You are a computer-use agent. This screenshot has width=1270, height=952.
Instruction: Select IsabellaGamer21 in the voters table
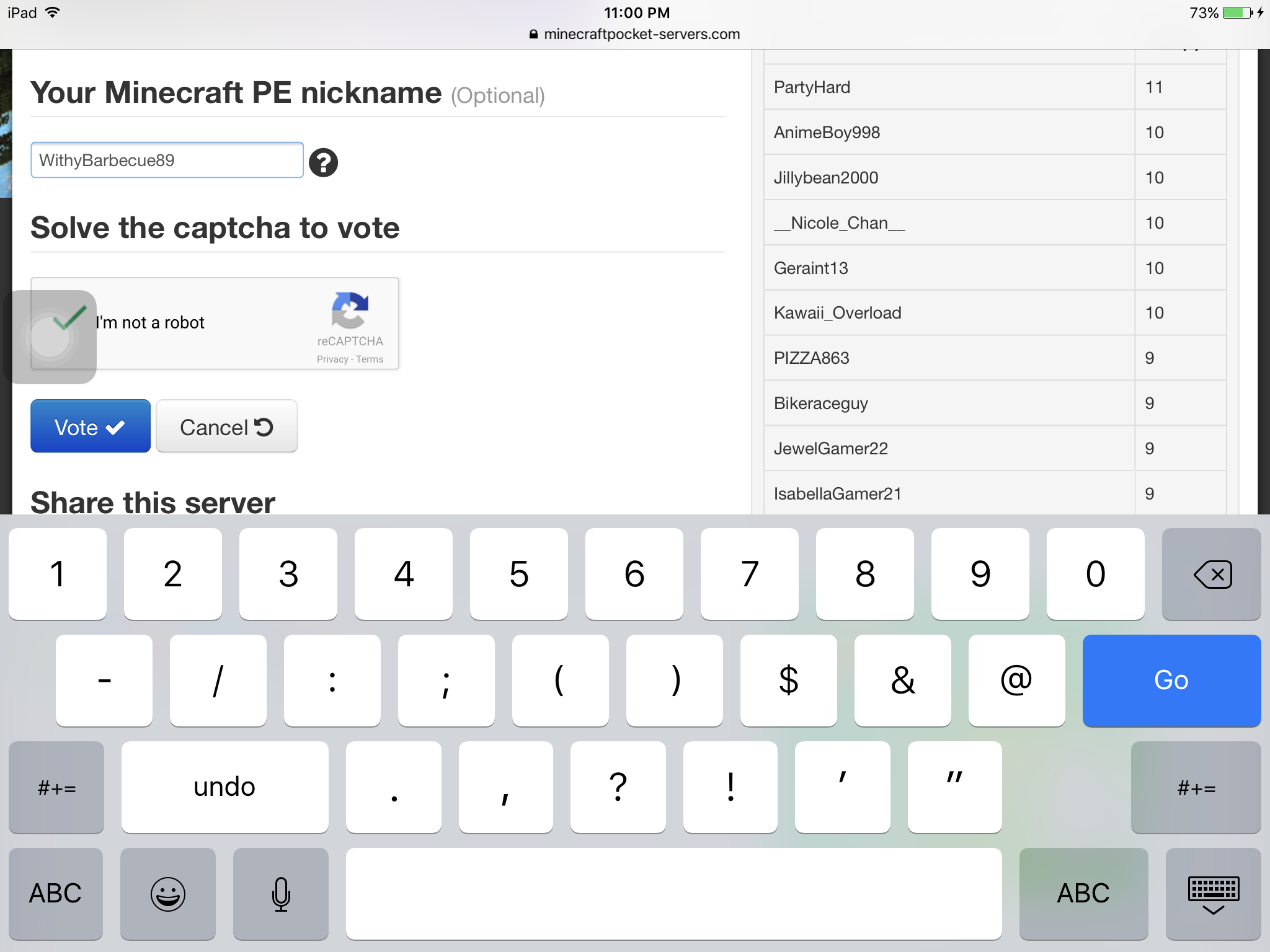pyautogui.click(x=837, y=494)
